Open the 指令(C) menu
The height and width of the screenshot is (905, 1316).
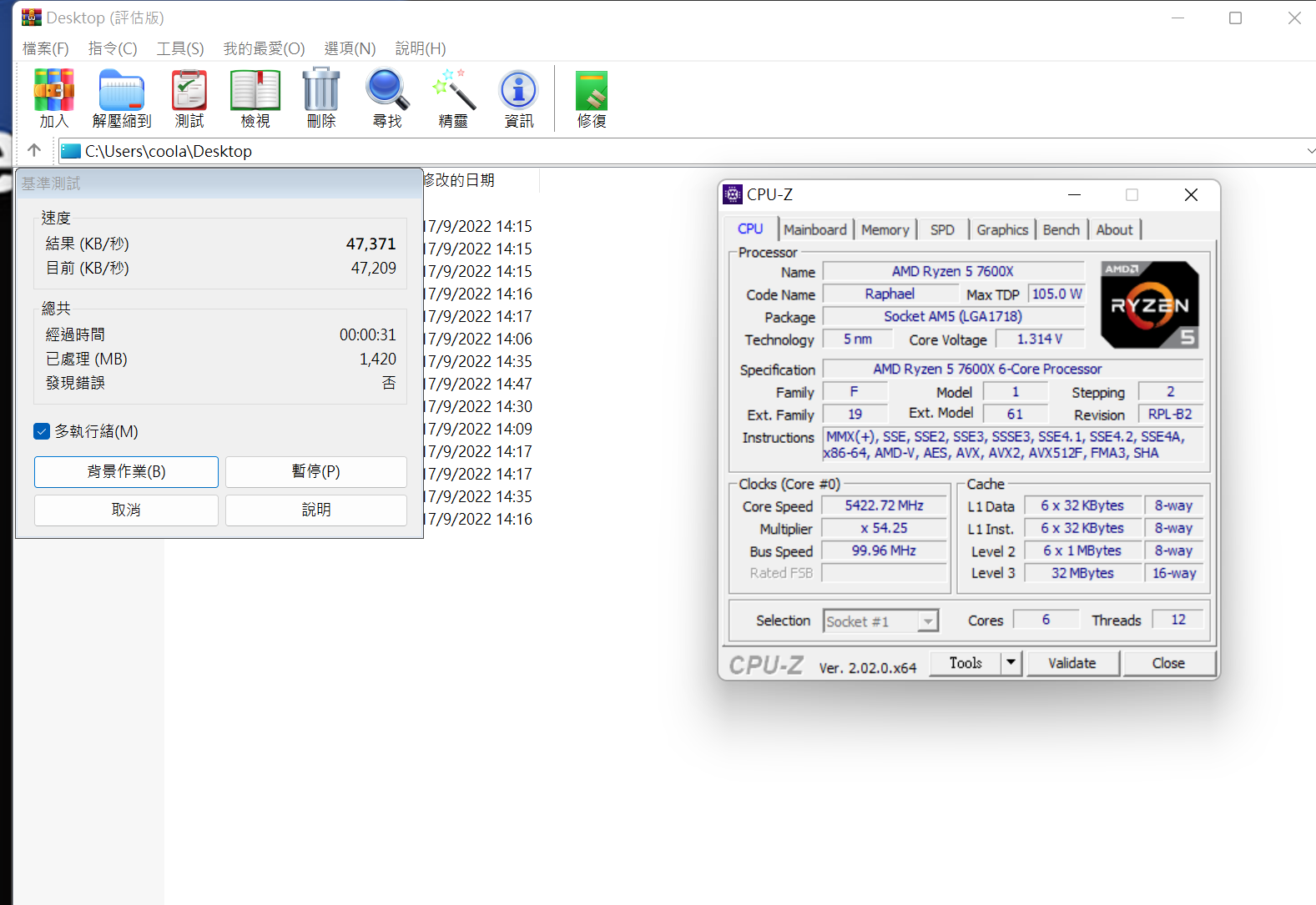coord(113,48)
